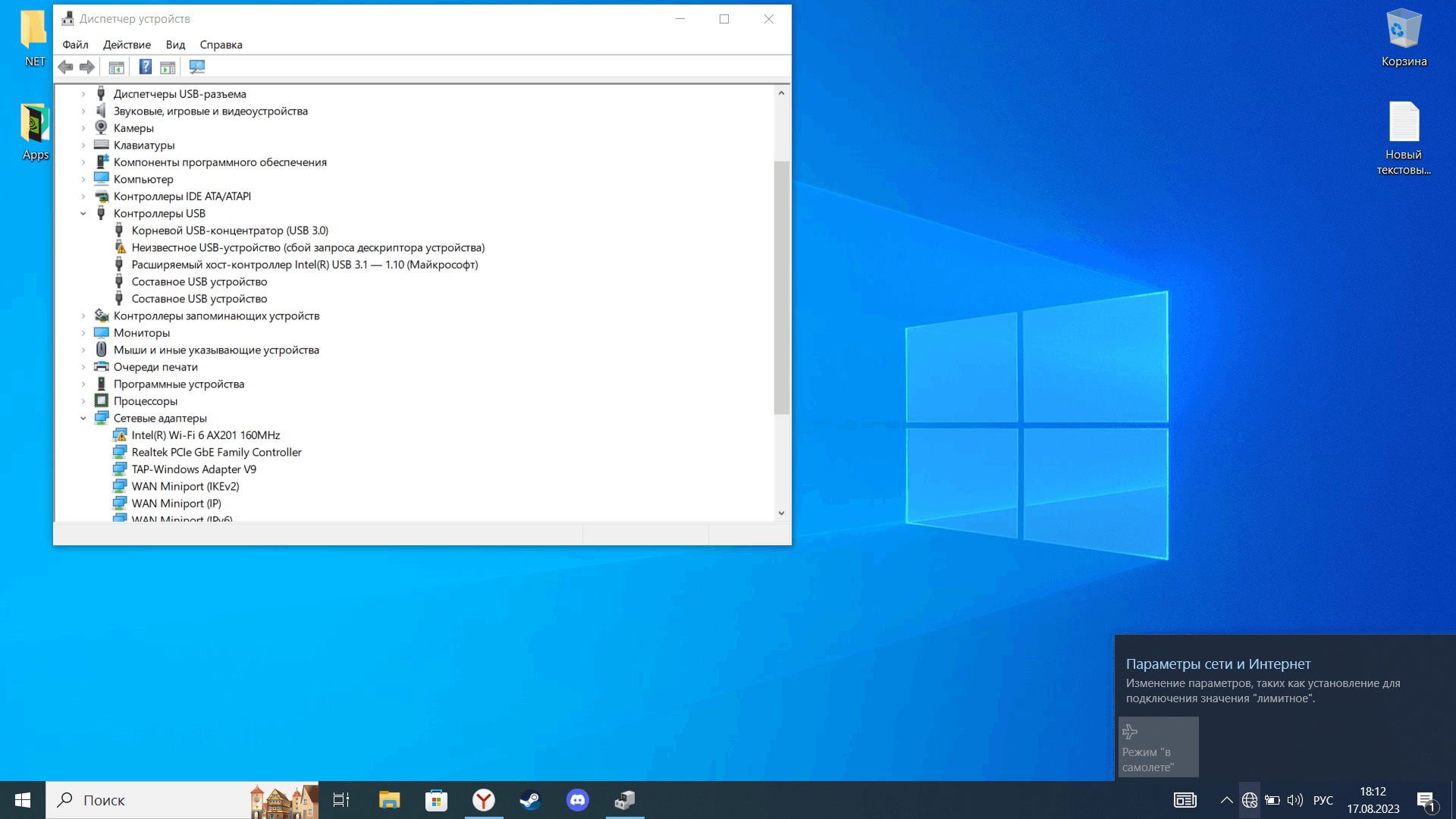The width and height of the screenshot is (1456, 819).
Task: Select the NET folder desktop icon
Action: [35, 38]
